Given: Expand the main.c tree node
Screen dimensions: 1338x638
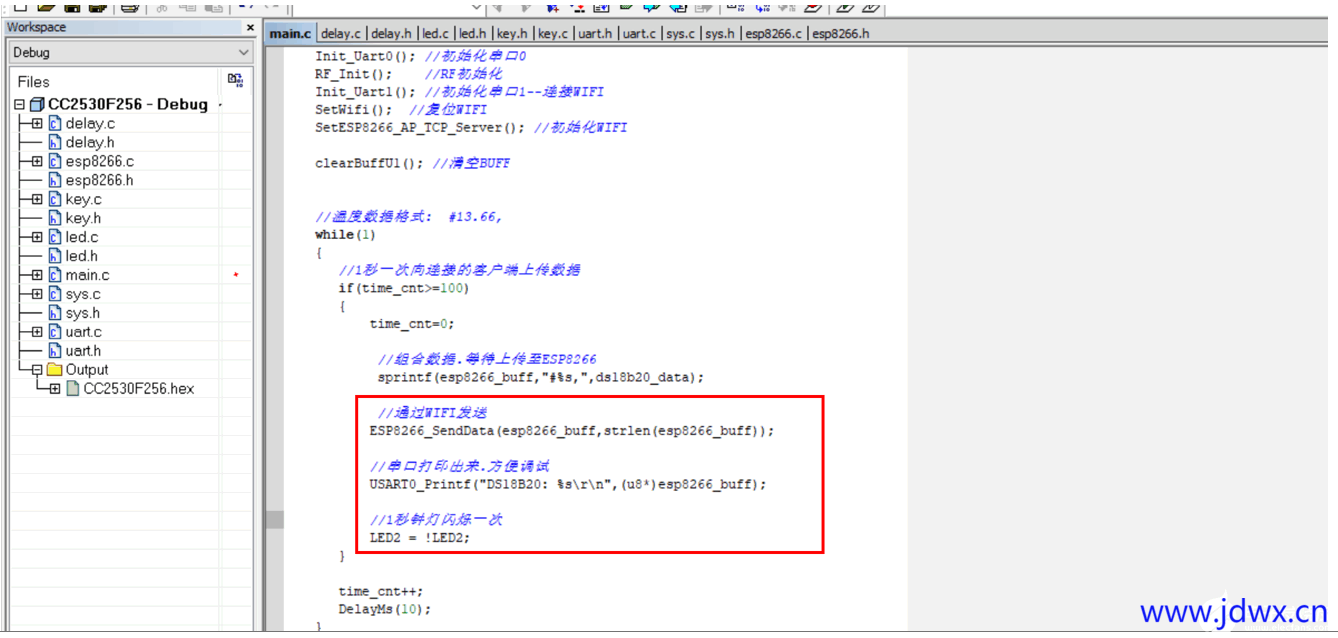Looking at the screenshot, I should pos(37,276).
